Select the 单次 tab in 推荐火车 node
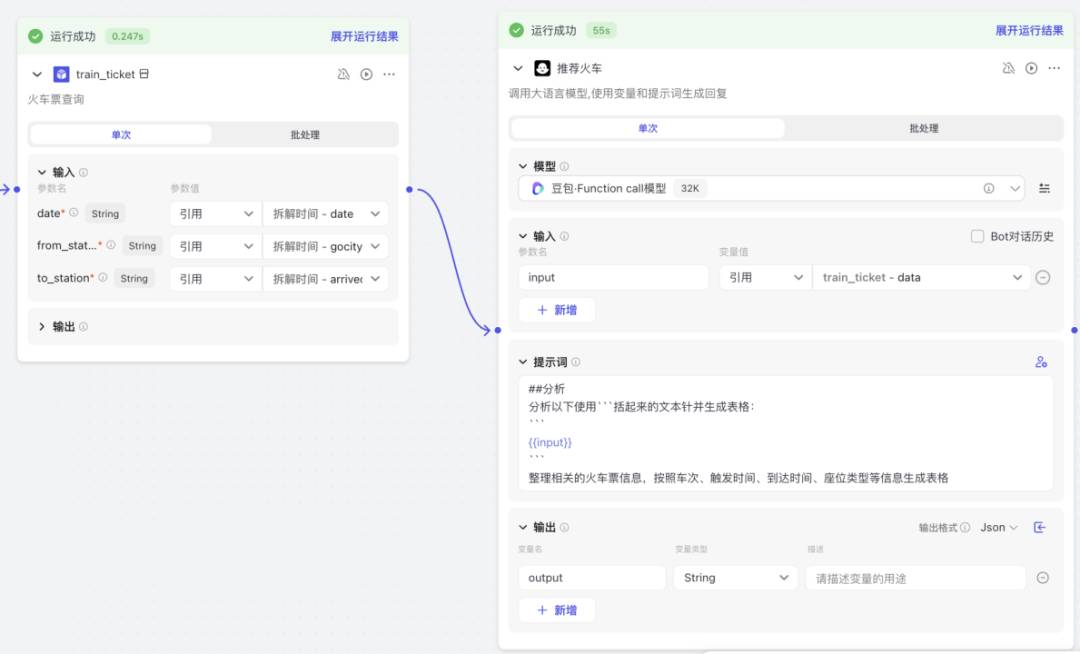Image resolution: width=1080 pixels, height=654 pixels. tap(648, 128)
